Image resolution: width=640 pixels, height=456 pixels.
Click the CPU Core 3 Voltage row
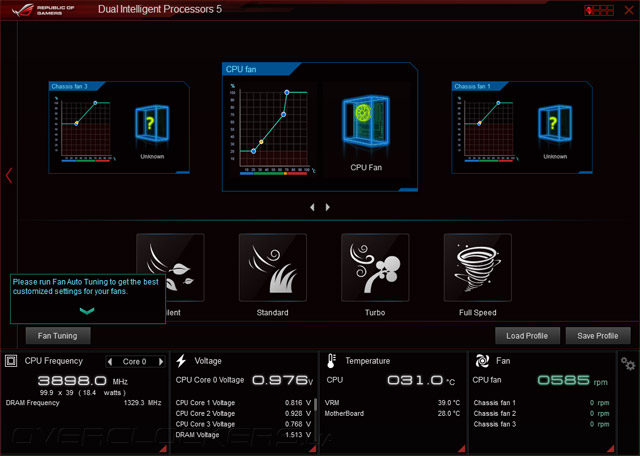[243, 424]
